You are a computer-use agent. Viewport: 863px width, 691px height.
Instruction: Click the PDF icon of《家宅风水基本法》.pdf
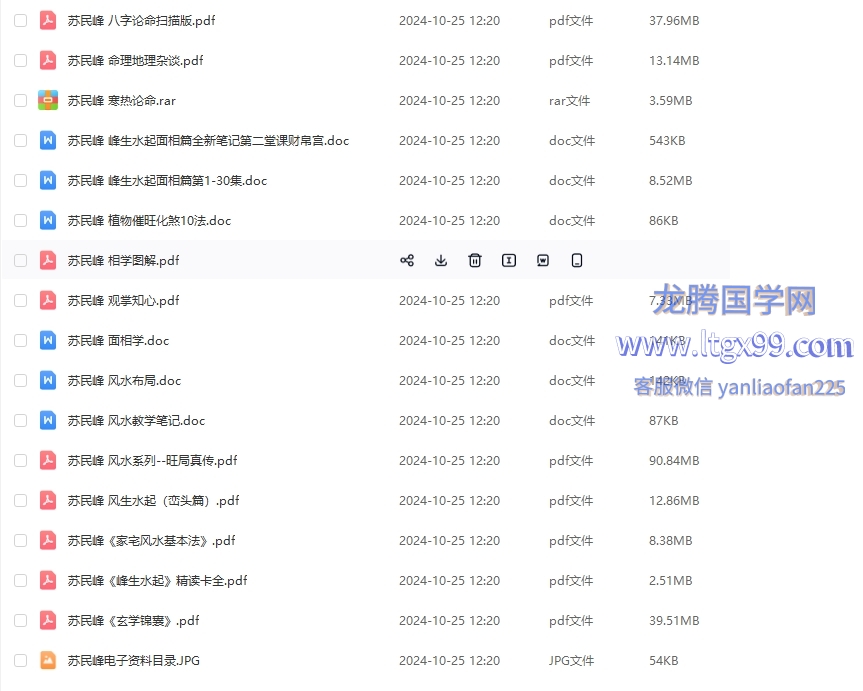tap(48, 541)
